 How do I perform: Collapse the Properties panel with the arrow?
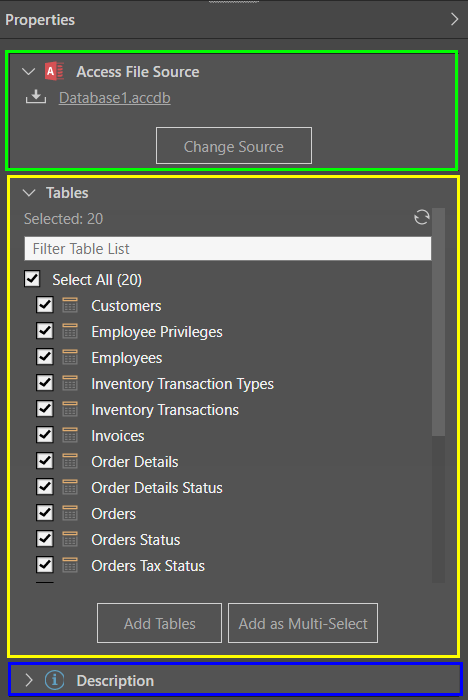point(454,19)
